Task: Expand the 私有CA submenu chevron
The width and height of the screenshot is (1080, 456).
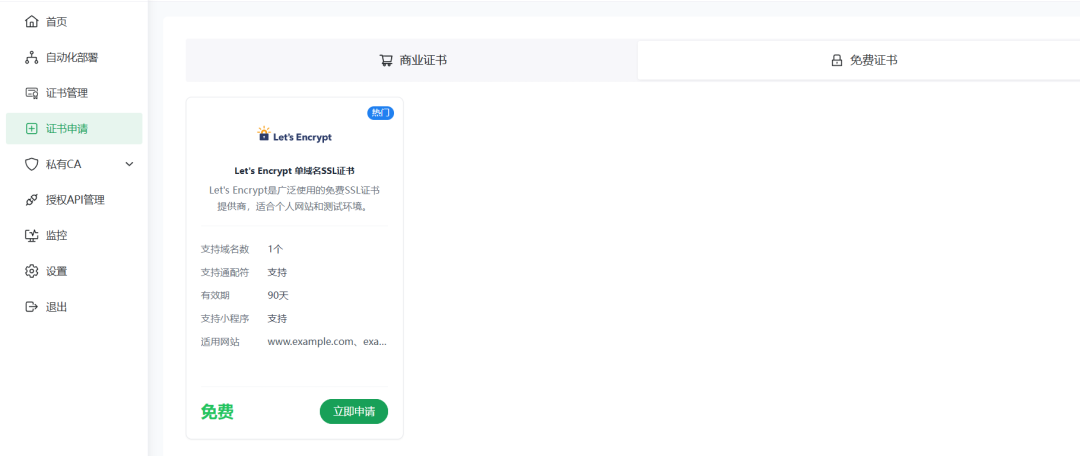Action: (129, 164)
